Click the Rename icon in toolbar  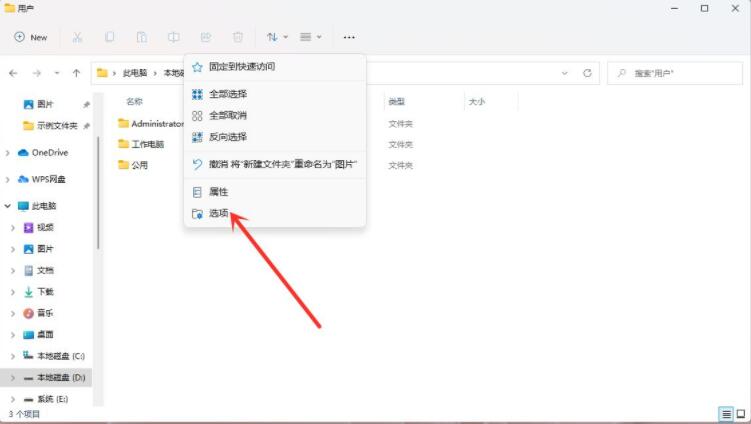click(x=173, y=37)
